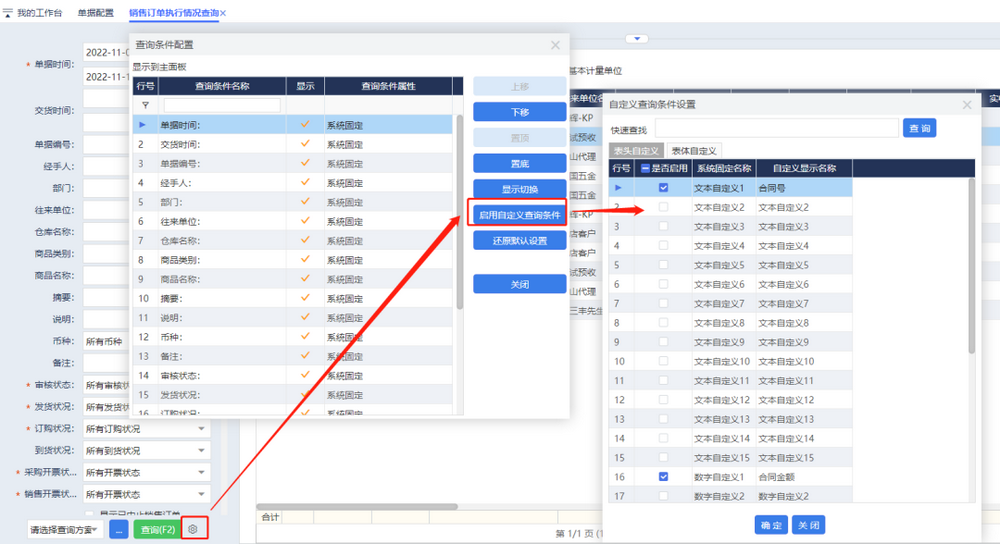Click the 启用自定义查询条件 button
Viewport: 1000px width, 544px height.
pyautogui.click(x=519, y=214)
